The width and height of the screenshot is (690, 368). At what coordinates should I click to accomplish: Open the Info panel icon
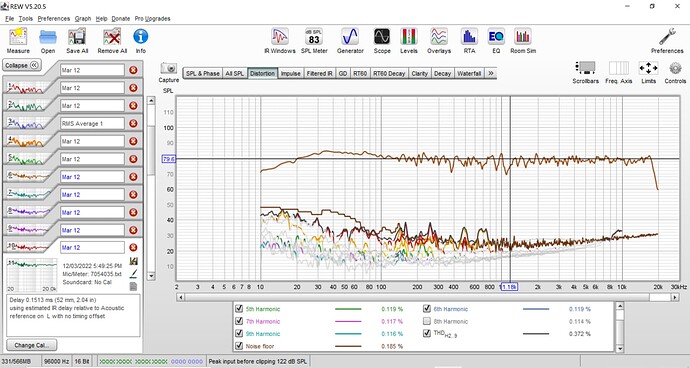140,37
